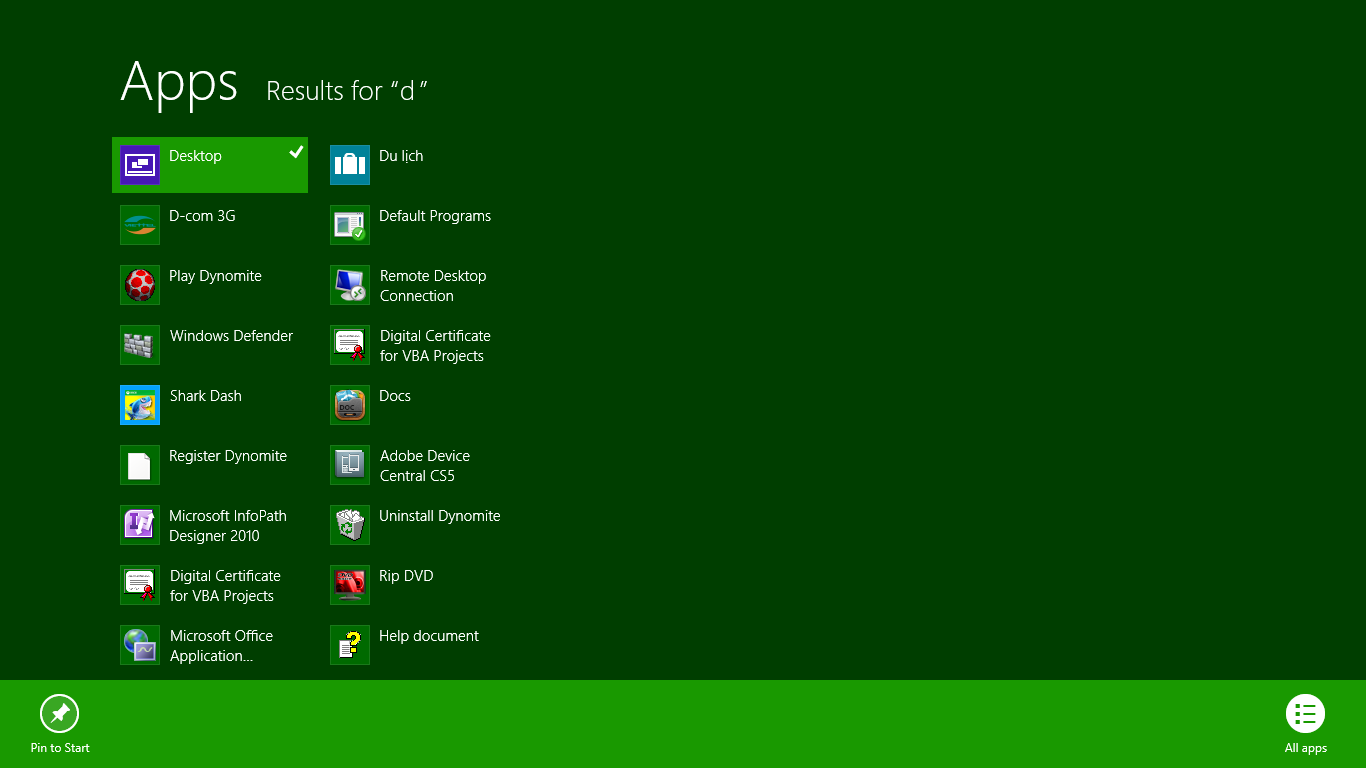Click the Desktop app icon

(x=140, y=165)
